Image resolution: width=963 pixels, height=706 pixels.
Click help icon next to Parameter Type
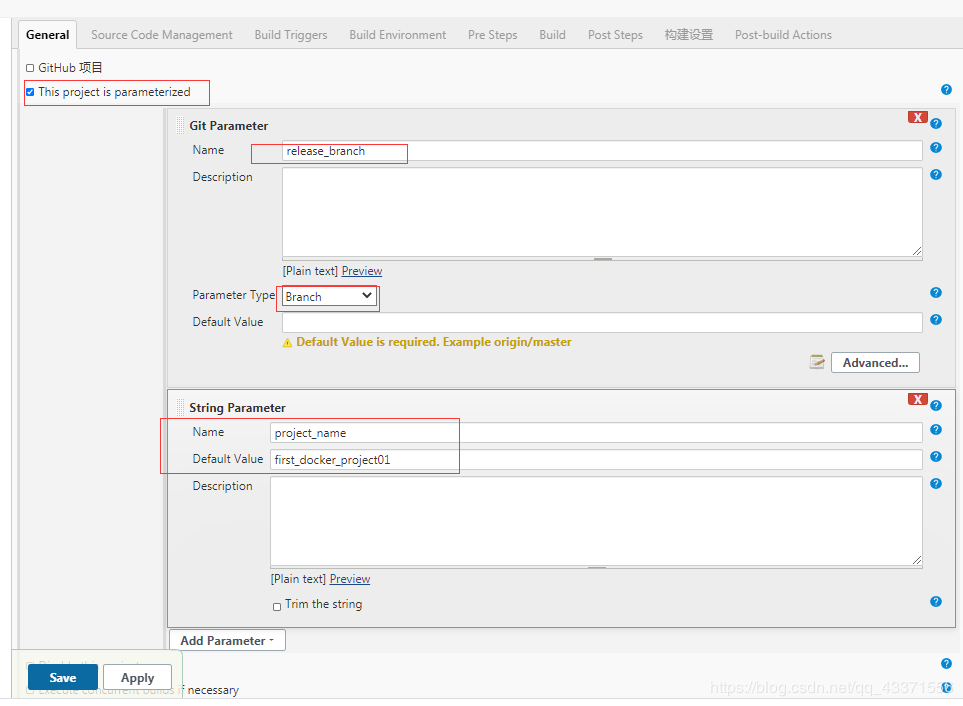click(935, 293)
